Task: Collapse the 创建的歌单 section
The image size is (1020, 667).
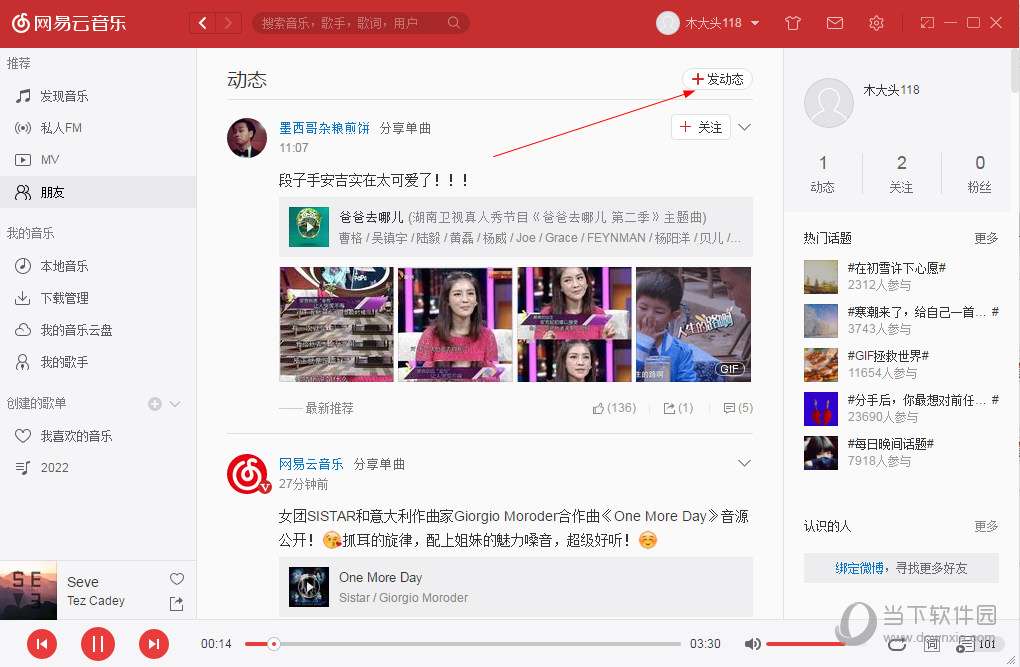Action: (x=175, y=404)
